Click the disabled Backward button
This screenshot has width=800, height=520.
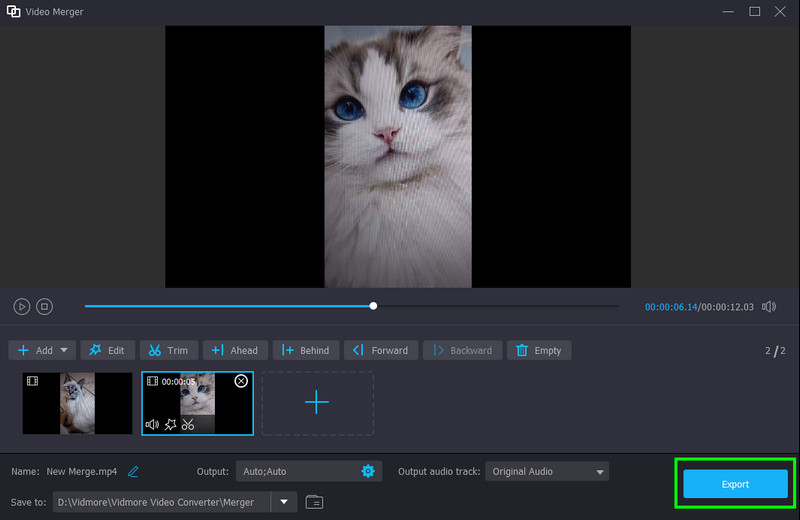(463, 351)
